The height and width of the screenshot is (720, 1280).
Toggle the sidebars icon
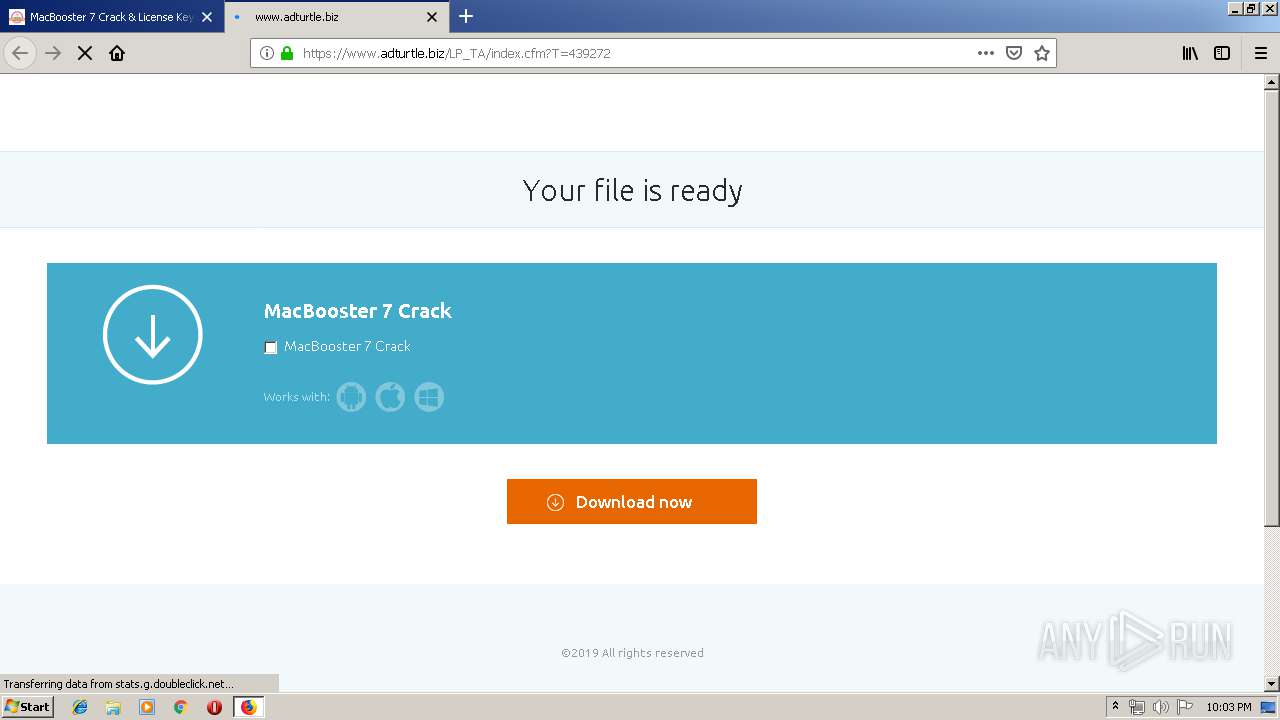[x=1222, y=53]
